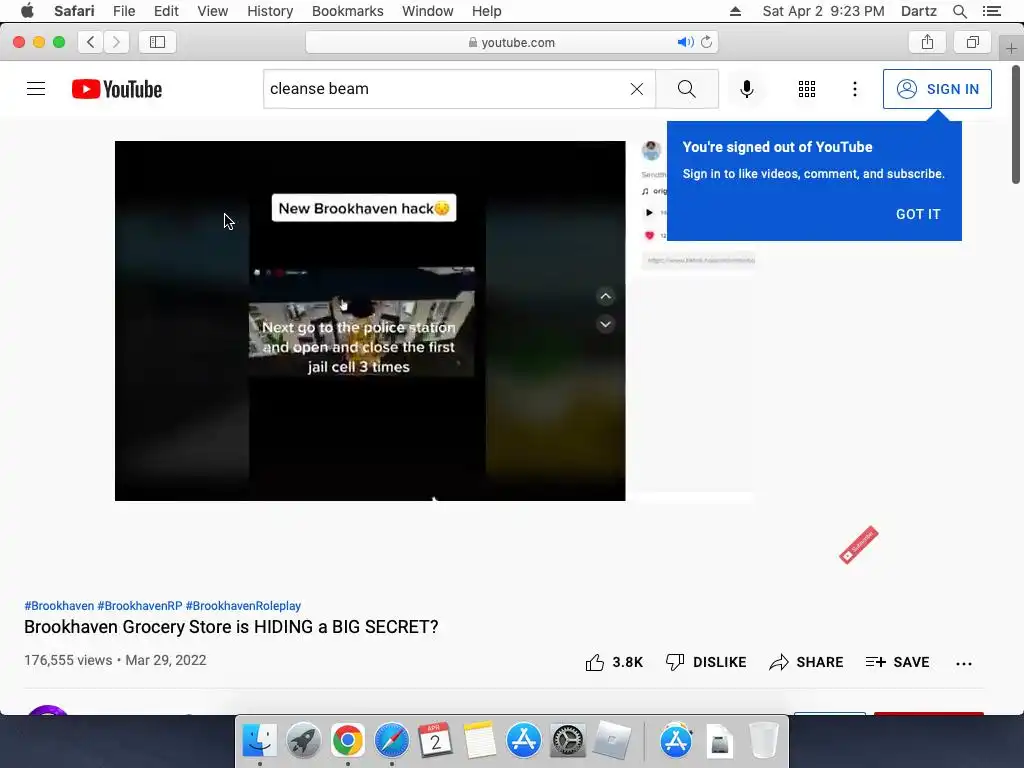Go to the YouTube home logo

point(117,89)
